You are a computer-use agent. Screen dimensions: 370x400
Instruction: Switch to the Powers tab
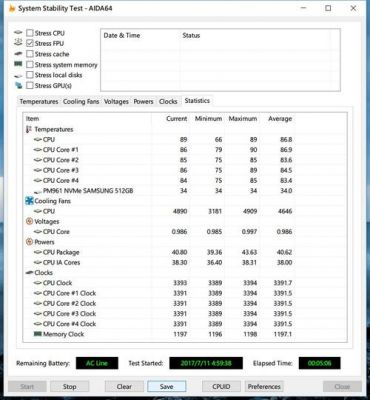(143, 101)
